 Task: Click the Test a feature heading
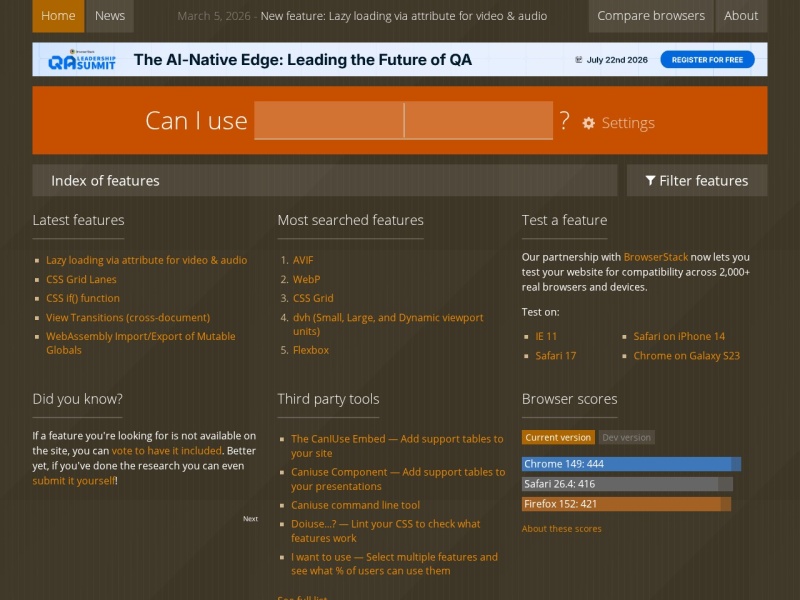(564, 220)
